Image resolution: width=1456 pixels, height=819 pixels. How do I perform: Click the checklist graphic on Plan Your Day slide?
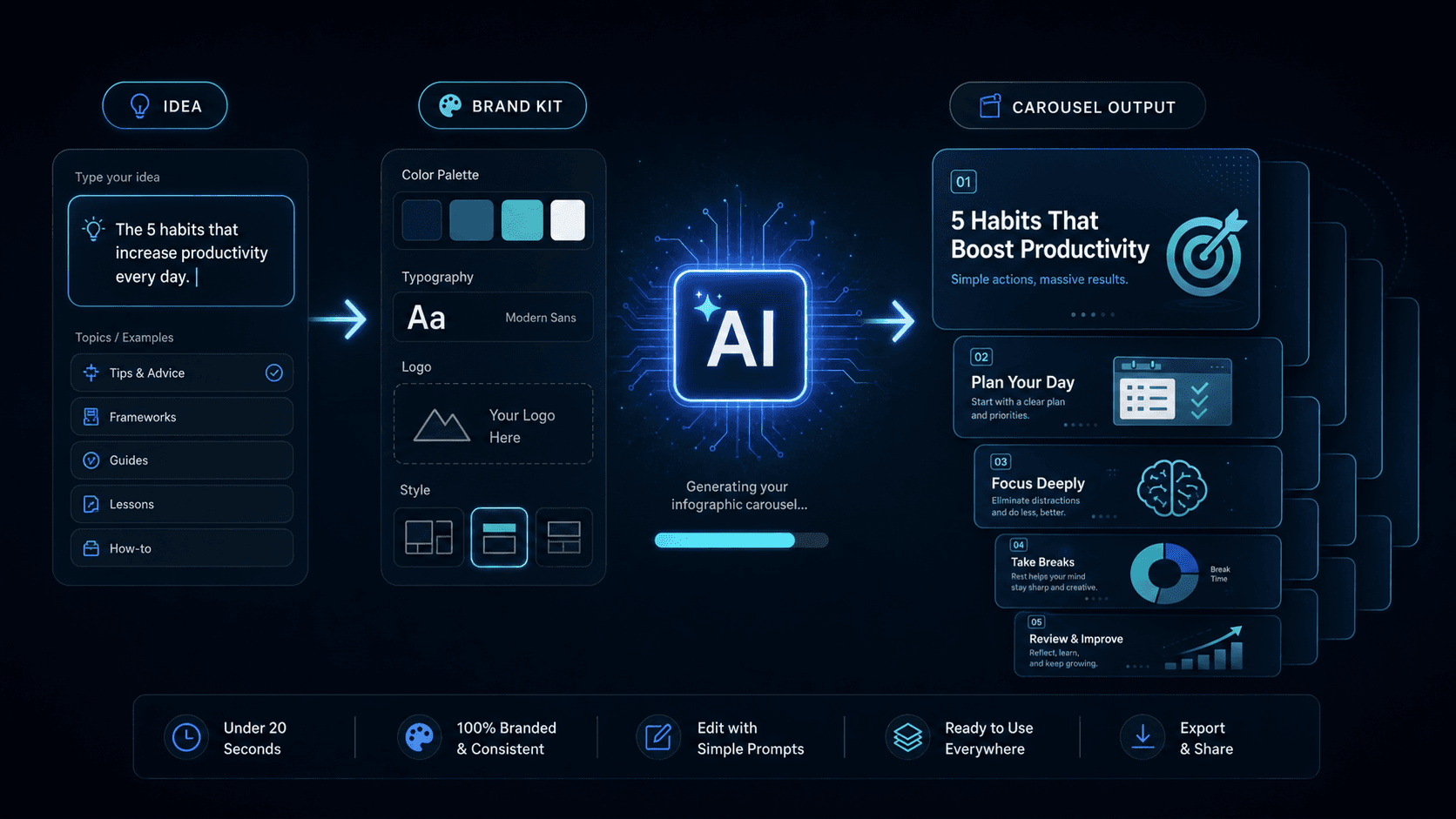pos(1172,391)
